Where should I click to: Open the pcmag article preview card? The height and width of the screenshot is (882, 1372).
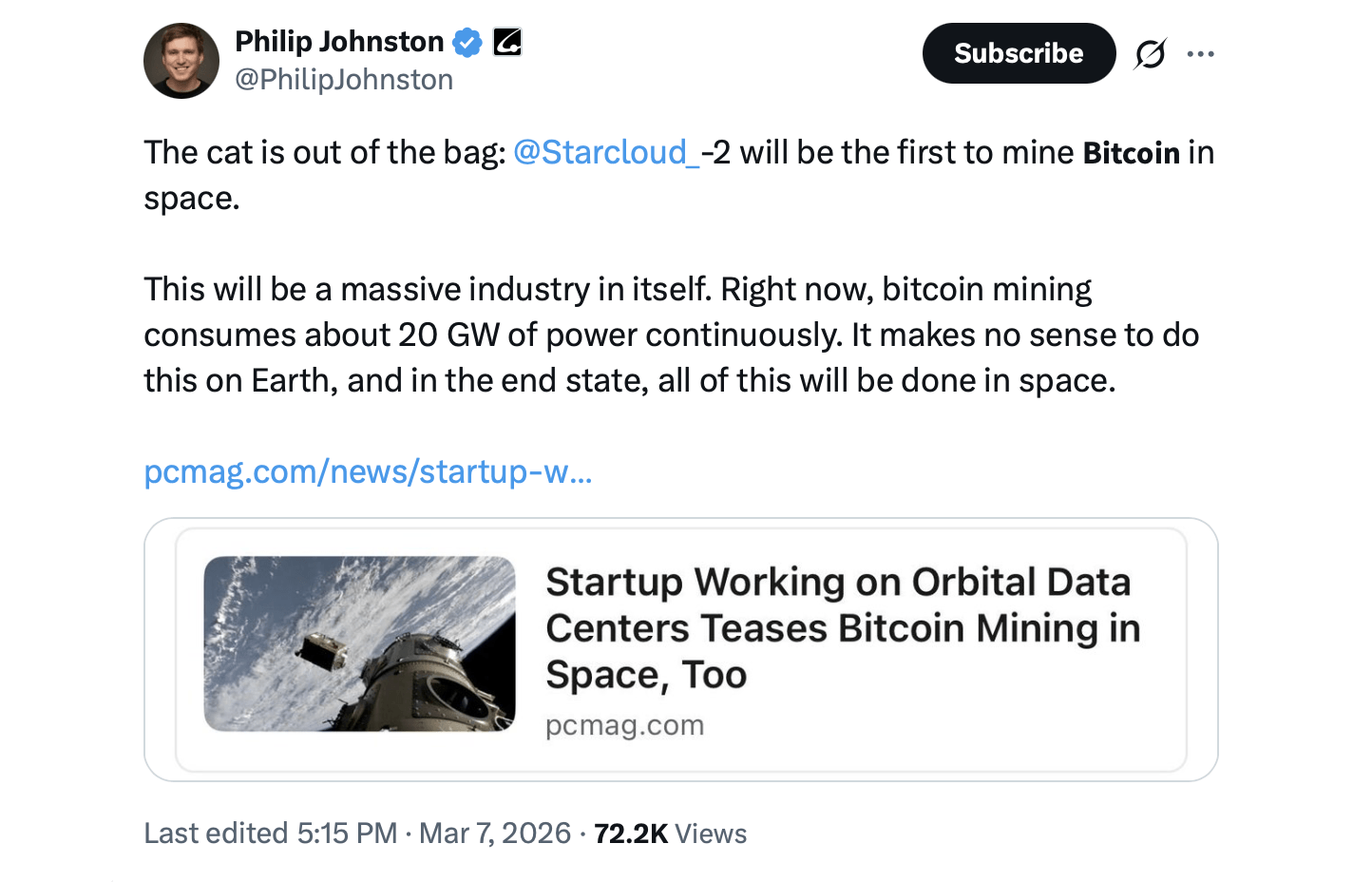coord(680,647)
